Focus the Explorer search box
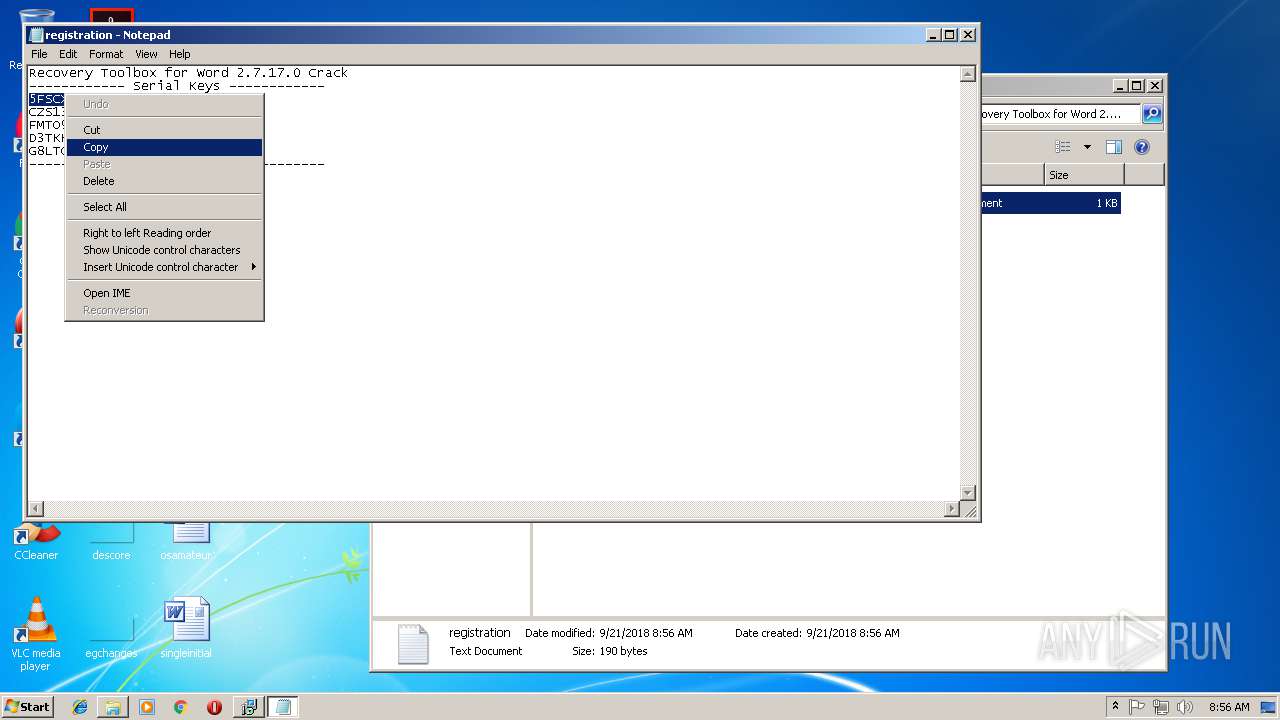1280x720 pixels. click(x=1058, y=114)
